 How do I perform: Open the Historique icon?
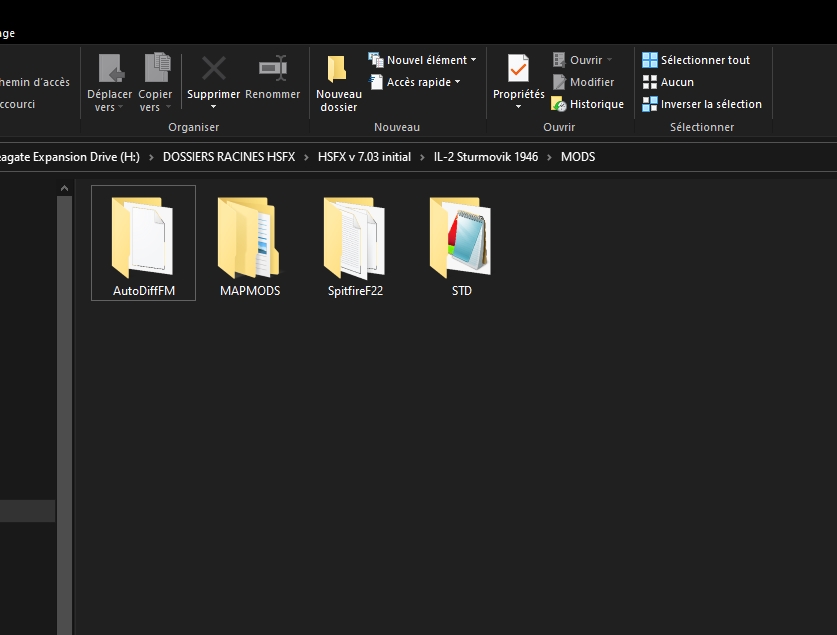[x=559, y=104]
